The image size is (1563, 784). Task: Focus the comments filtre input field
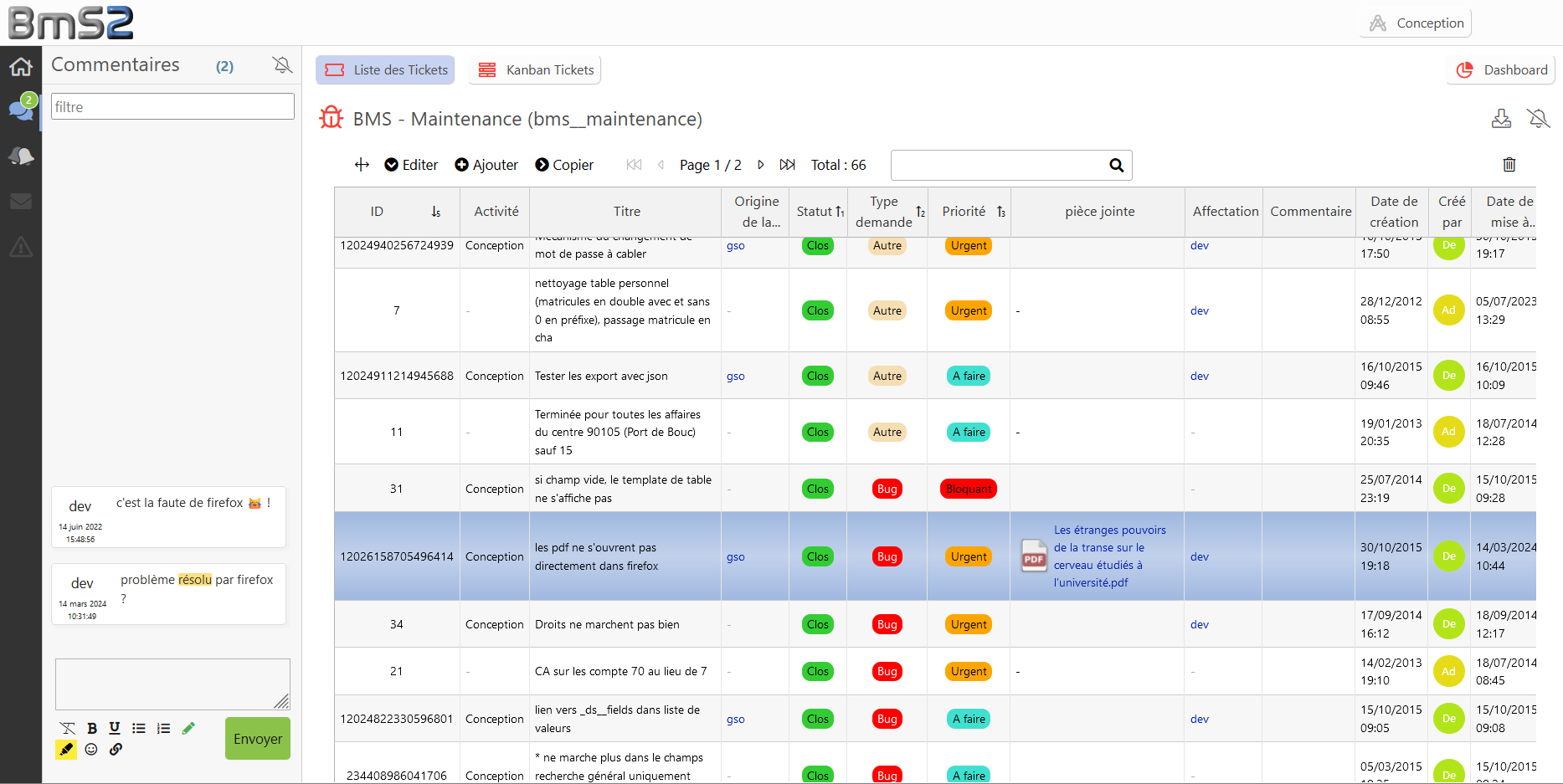pyautogui.click(x=172, y=106)
